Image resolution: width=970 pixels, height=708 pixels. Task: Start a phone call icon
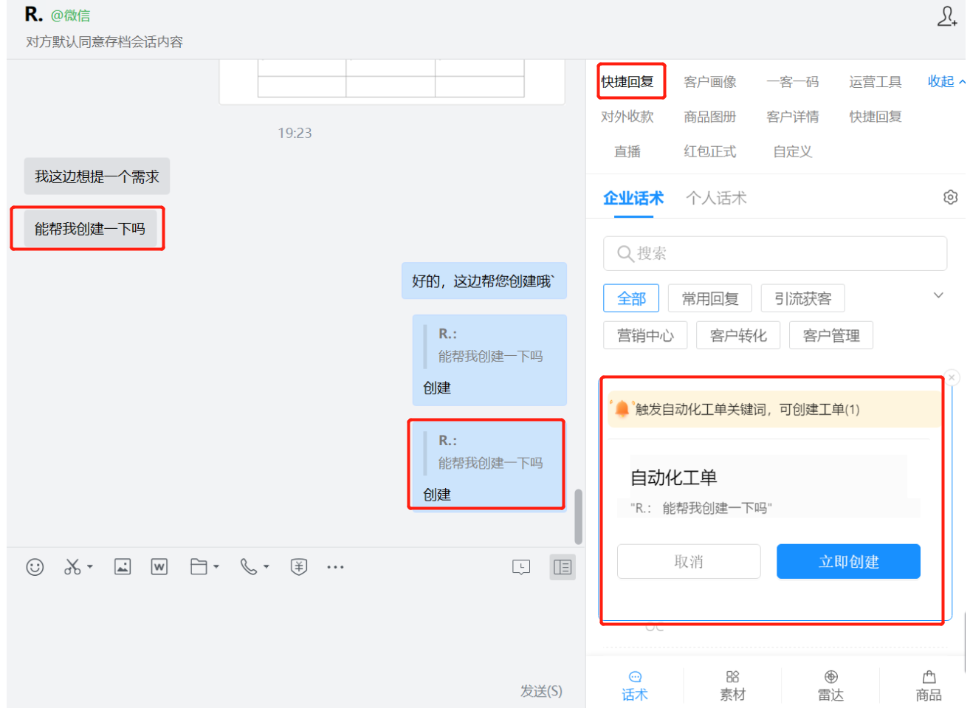pyautogui.click(x=249, y=567)
